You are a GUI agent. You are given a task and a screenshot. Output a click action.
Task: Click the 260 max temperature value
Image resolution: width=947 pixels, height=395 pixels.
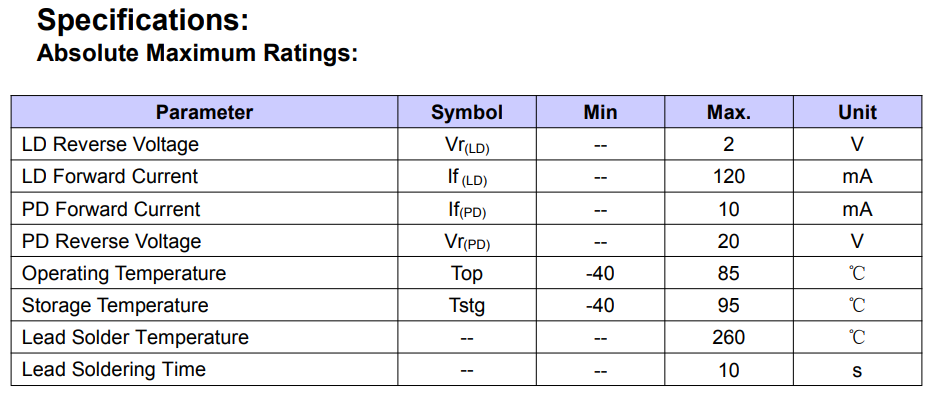(729, 337)
